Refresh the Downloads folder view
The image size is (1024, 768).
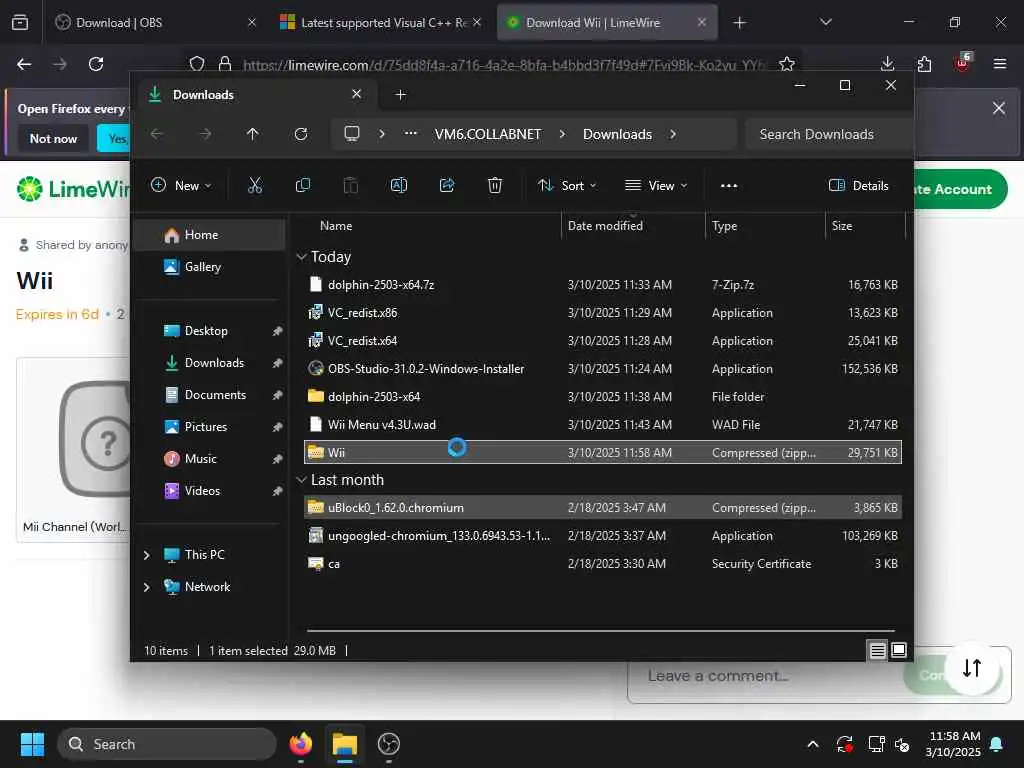click(301, 134)
